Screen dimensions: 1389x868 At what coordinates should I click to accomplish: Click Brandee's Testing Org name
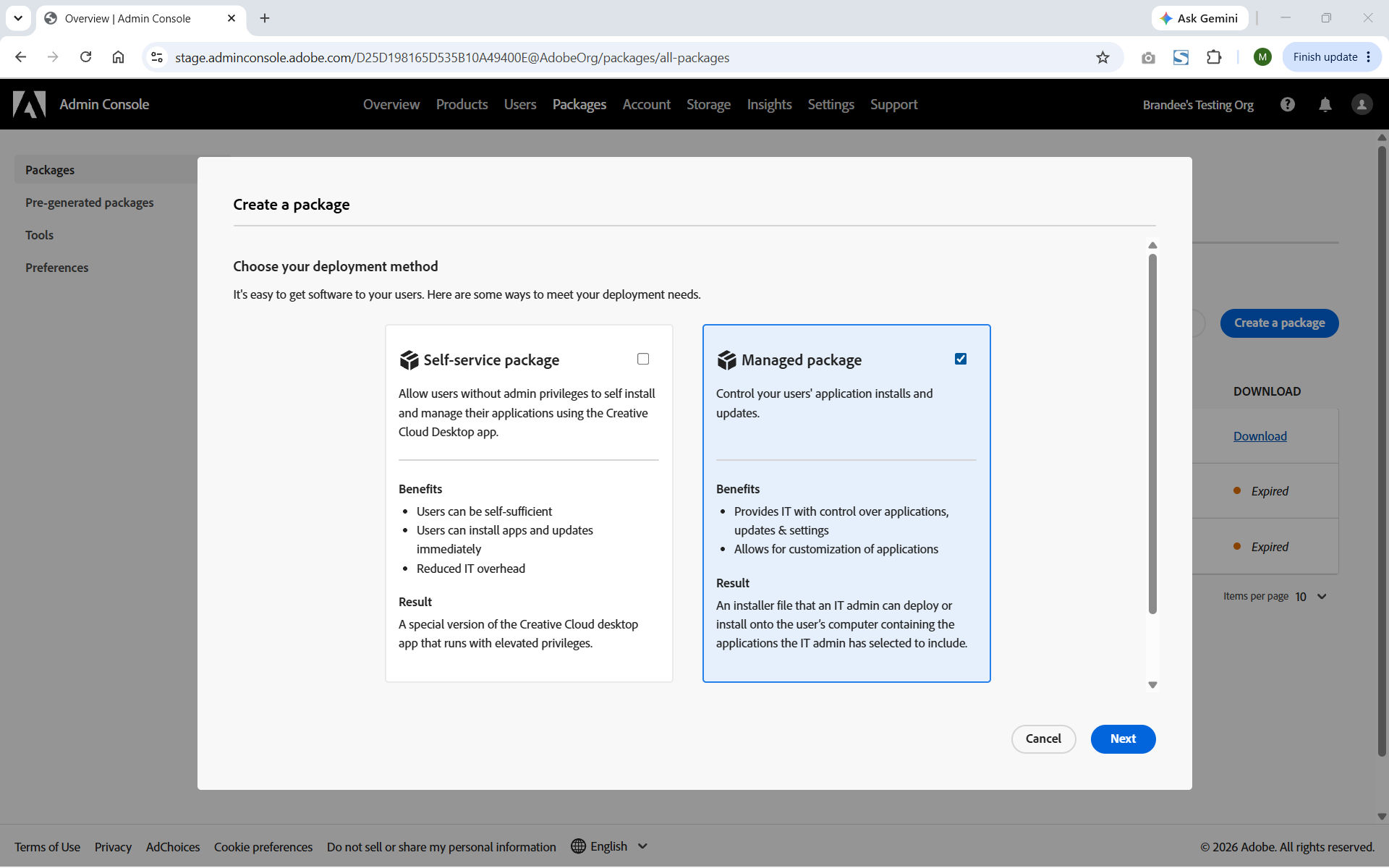point(1198,105)
